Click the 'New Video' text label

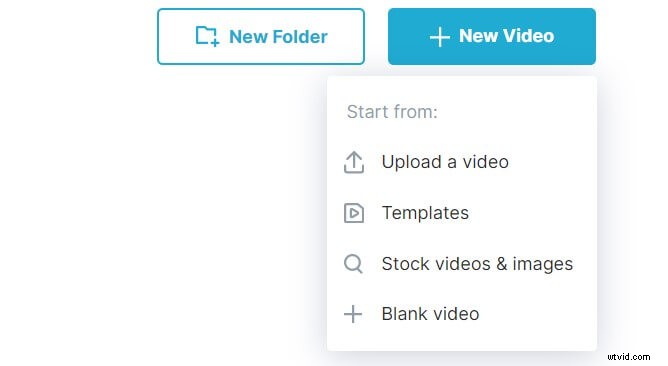pos(507,36)
